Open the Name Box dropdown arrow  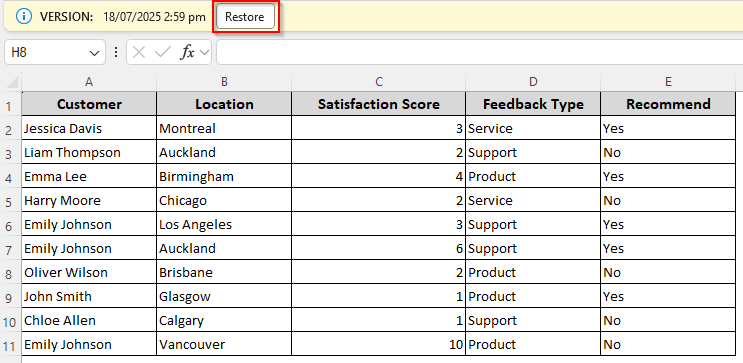coord(94,53)
